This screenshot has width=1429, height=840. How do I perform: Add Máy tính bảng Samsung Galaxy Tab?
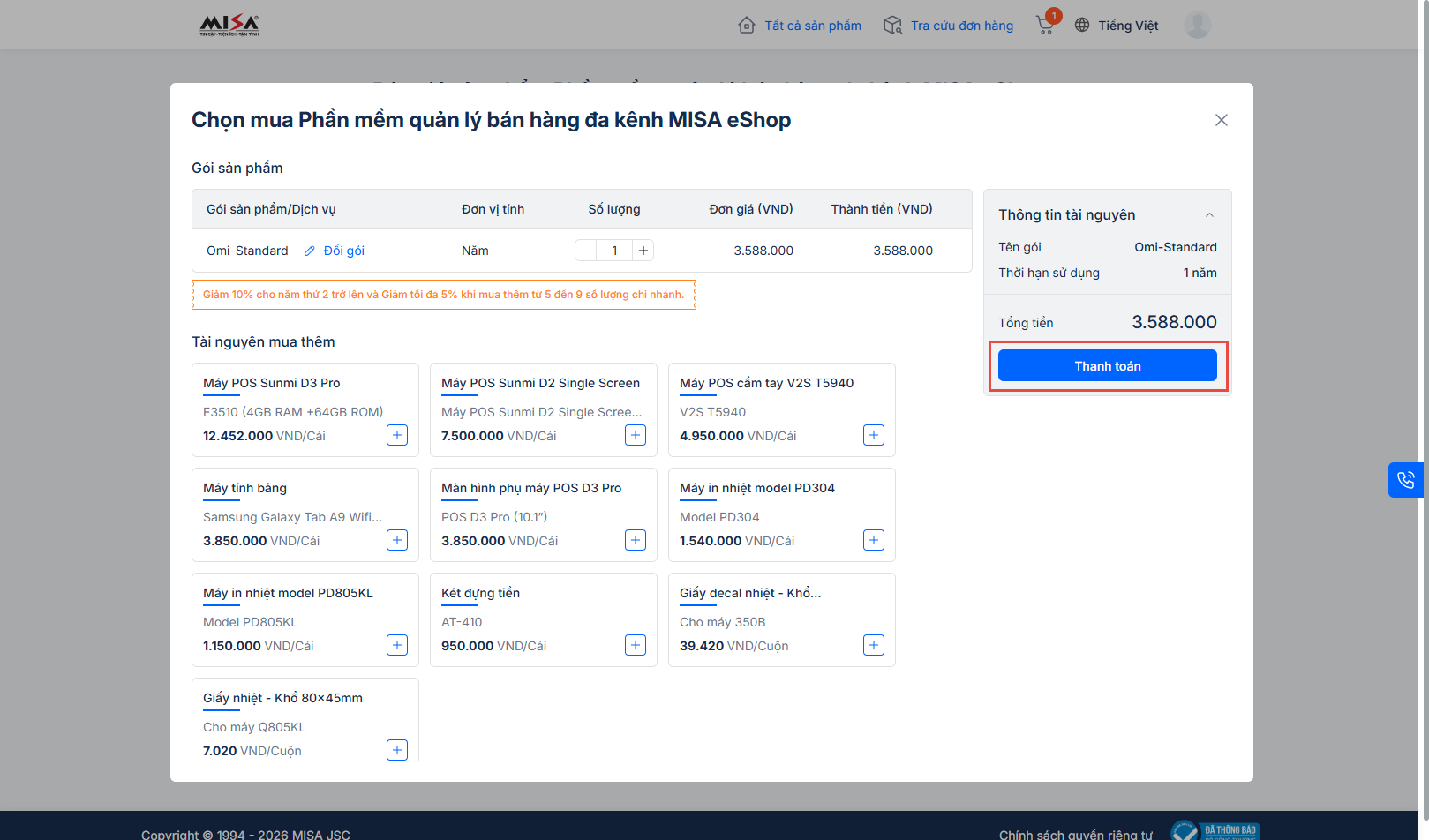[397, 540]
